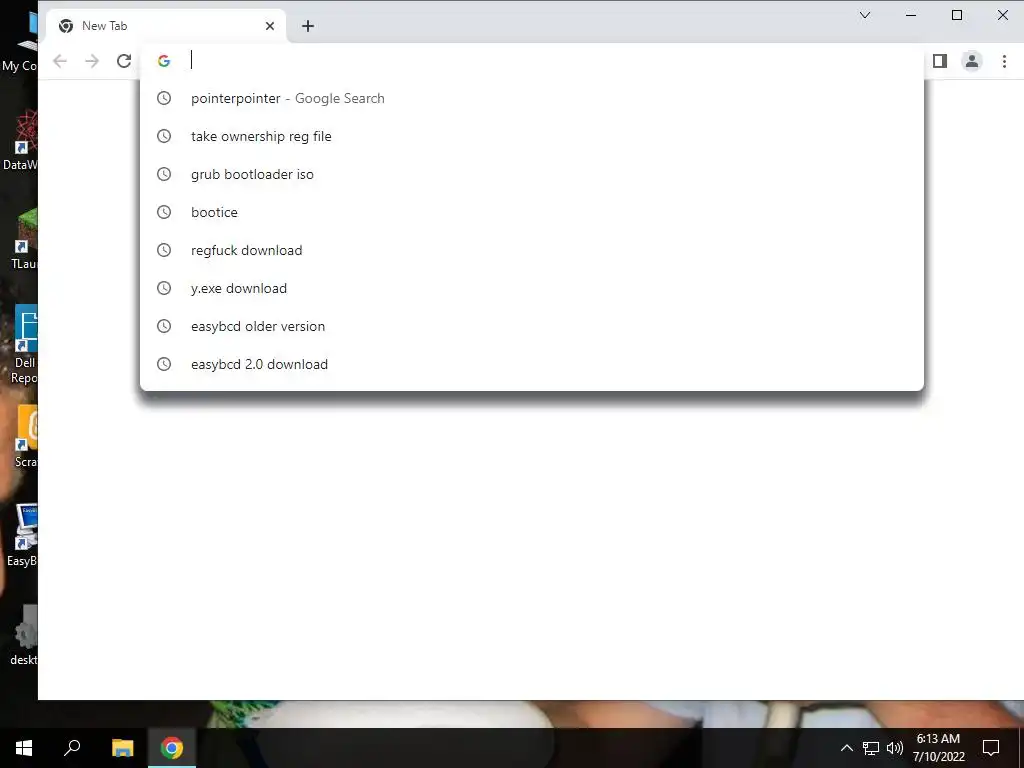Select 'pointerpointer - Google Search' suggestion
This screenshot has height=768, width=1024.
click(532, 99)
